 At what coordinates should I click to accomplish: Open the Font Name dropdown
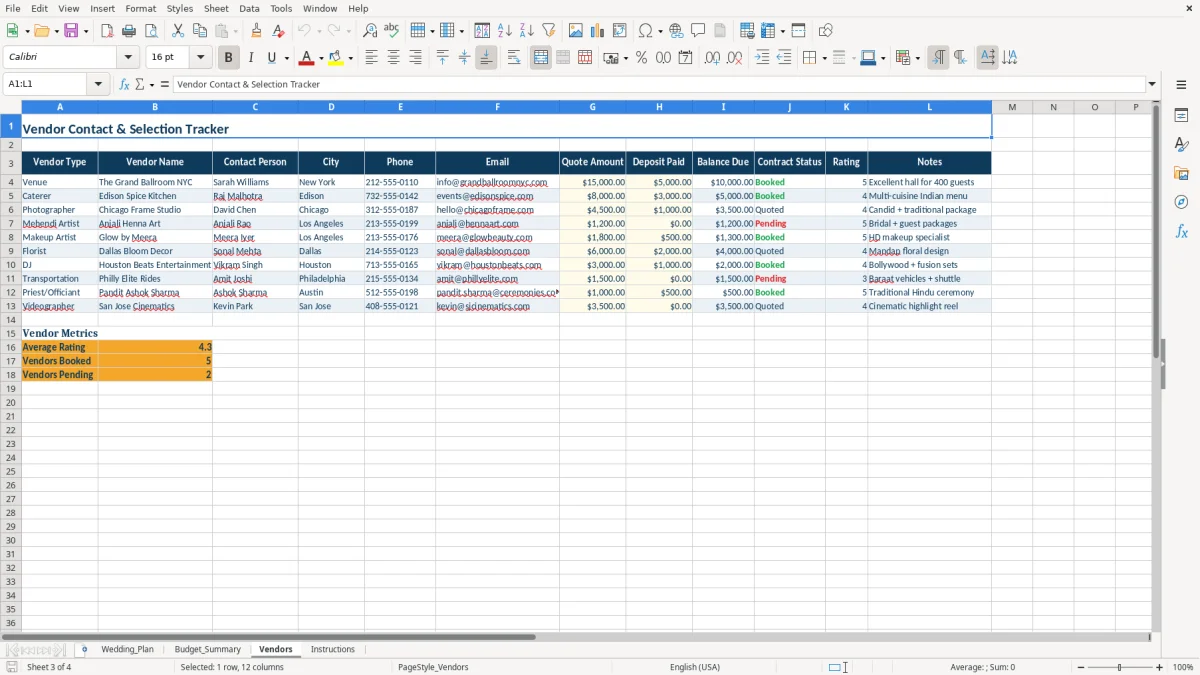(128, 58)
